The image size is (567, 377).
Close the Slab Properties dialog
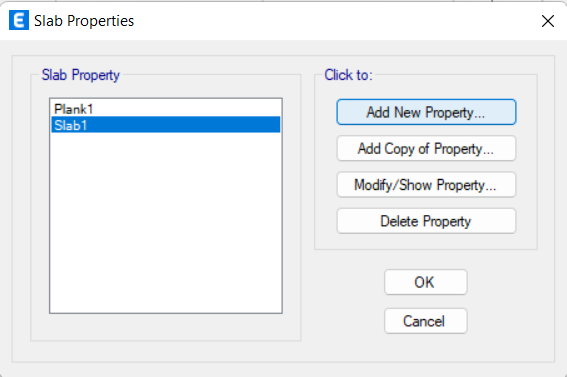(548, 21)
